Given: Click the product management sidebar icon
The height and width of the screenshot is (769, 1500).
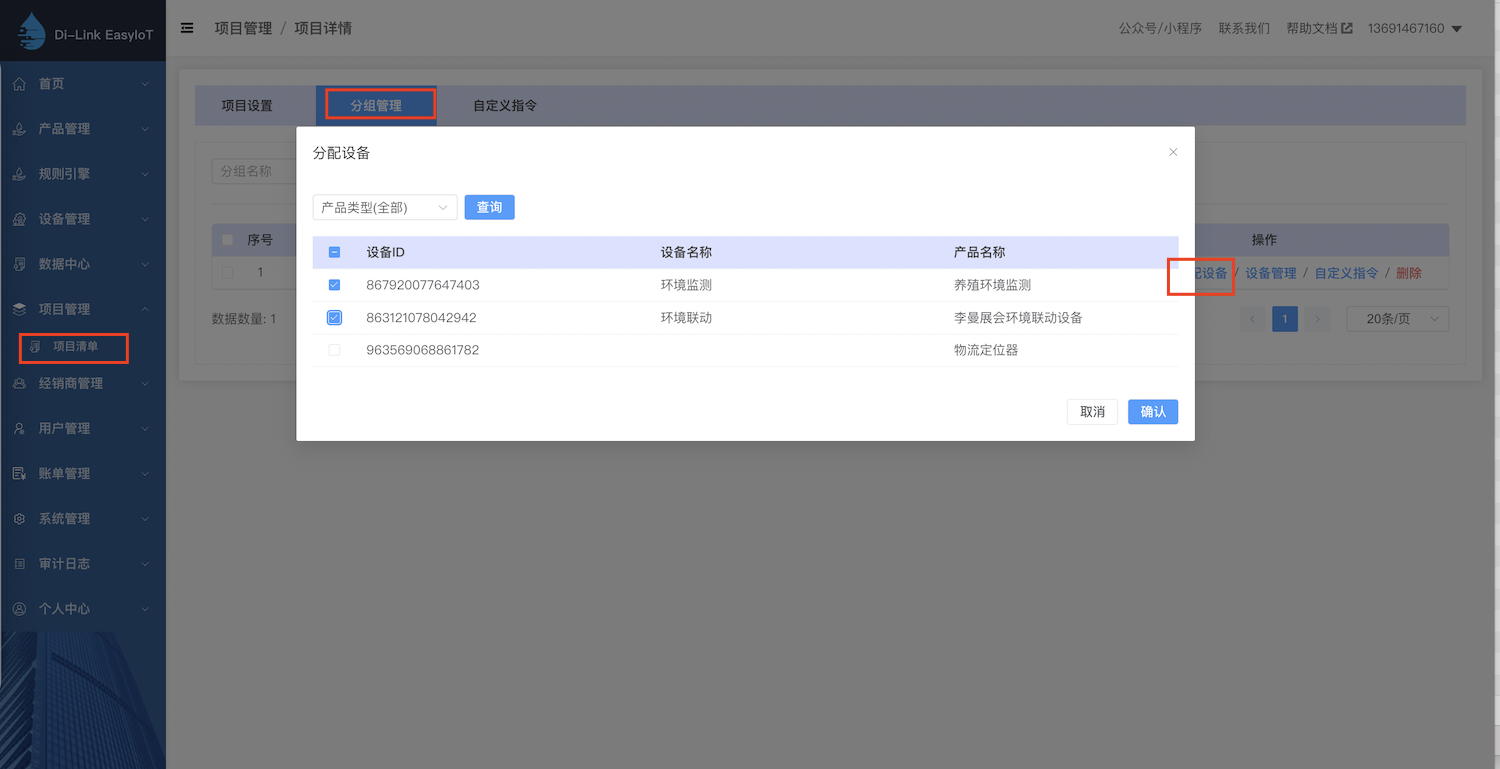Looking at the screenshot, I should click(19, 129).
